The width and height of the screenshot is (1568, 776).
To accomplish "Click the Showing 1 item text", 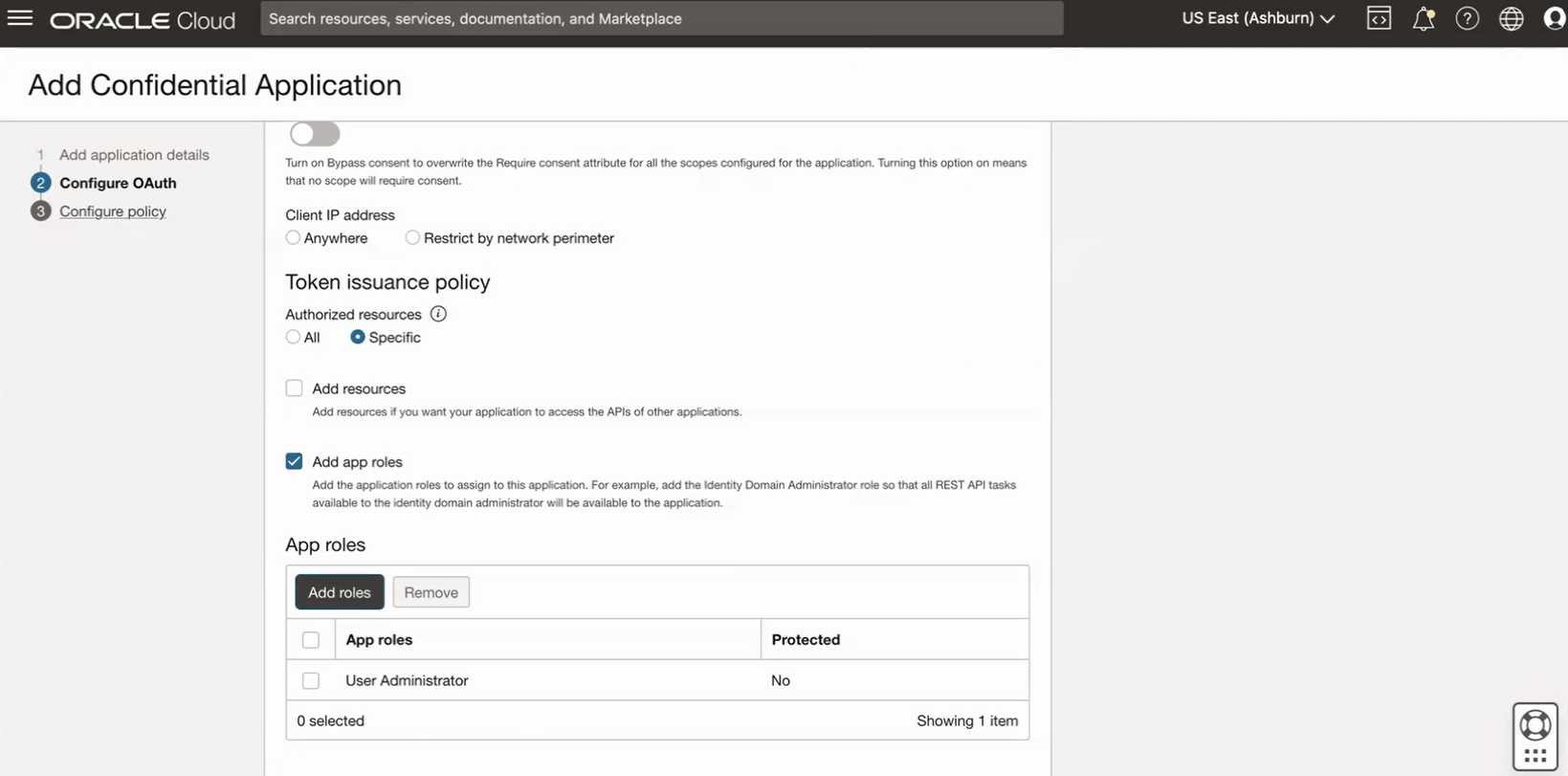I will 967,721.
